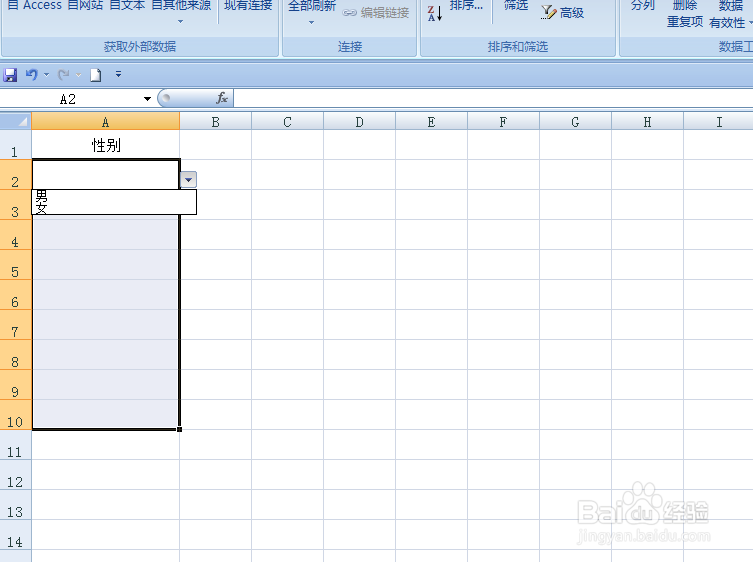Select row 8 header
The height and width of the screenshot is (562, 753).
point(15,355)
